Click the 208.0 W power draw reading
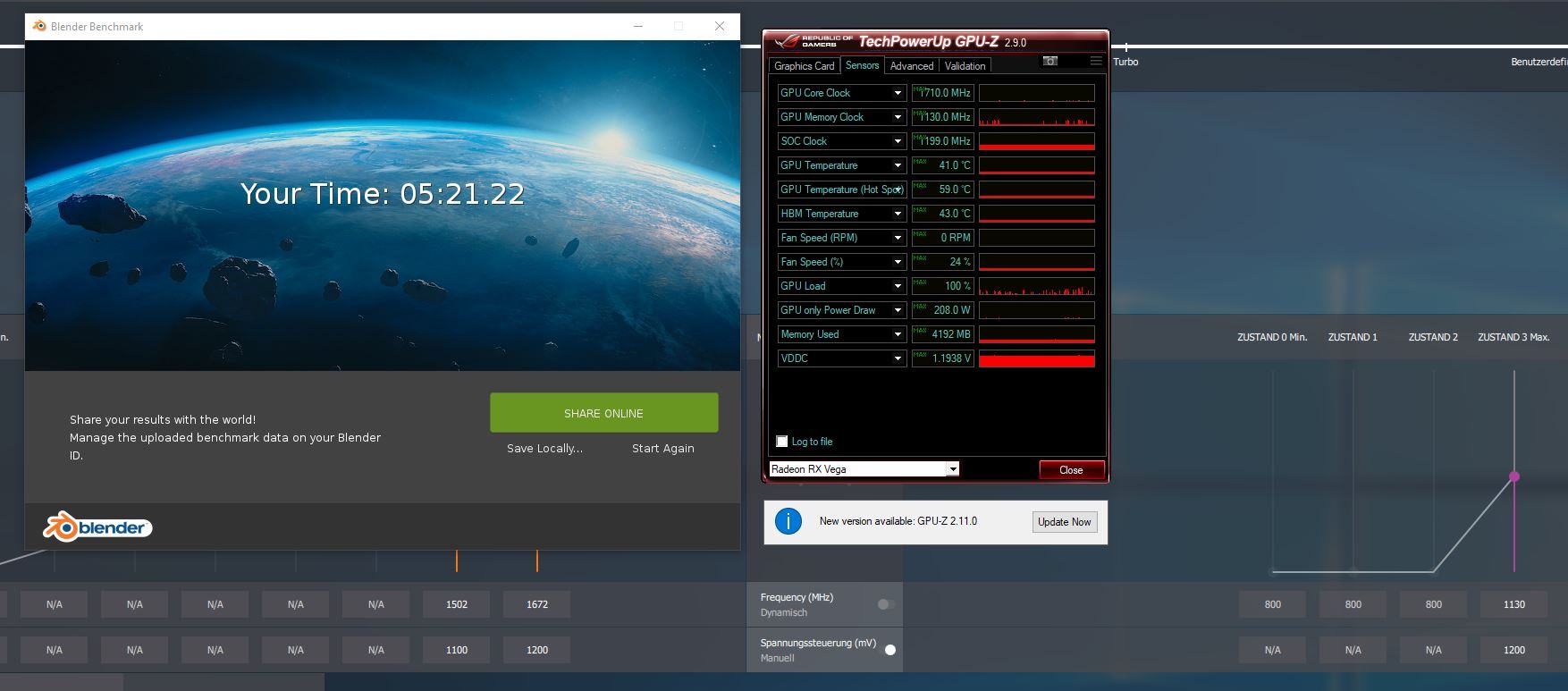This screenshot has width=1568, height=691. pyautogui.click(x=943, y=310)
